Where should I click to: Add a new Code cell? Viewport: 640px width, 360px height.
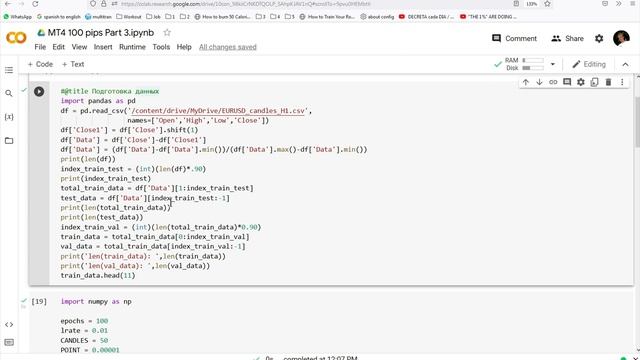(40, 64)
